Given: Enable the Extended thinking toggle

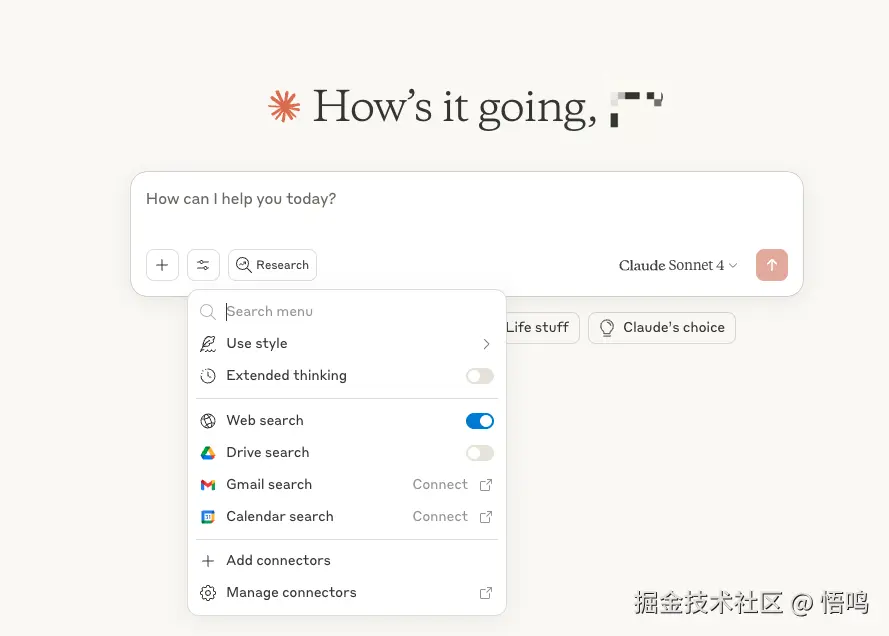Looking at the screenshot, I should click(x=480, y=376).
